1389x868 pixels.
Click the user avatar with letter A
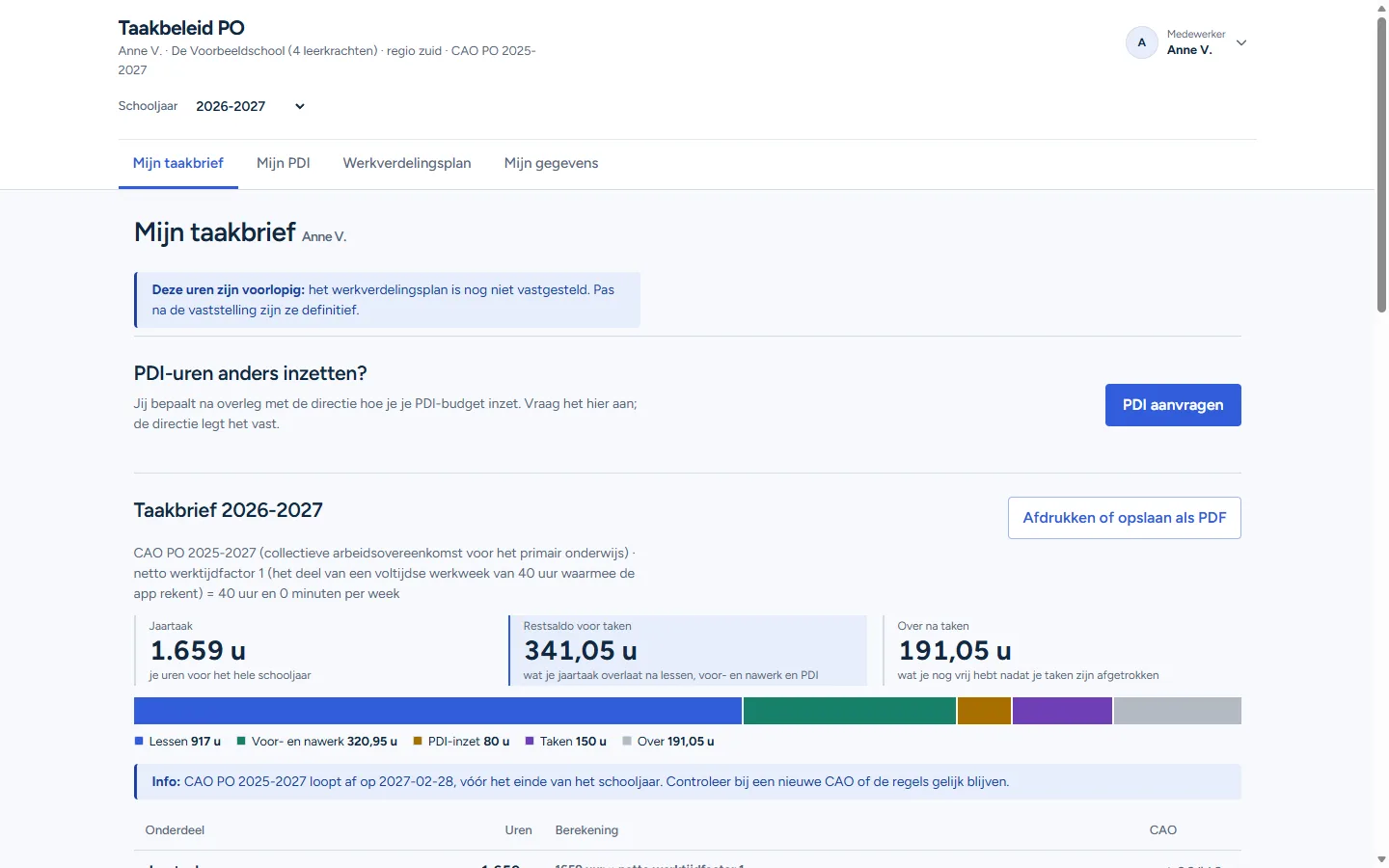(1142, 42)
